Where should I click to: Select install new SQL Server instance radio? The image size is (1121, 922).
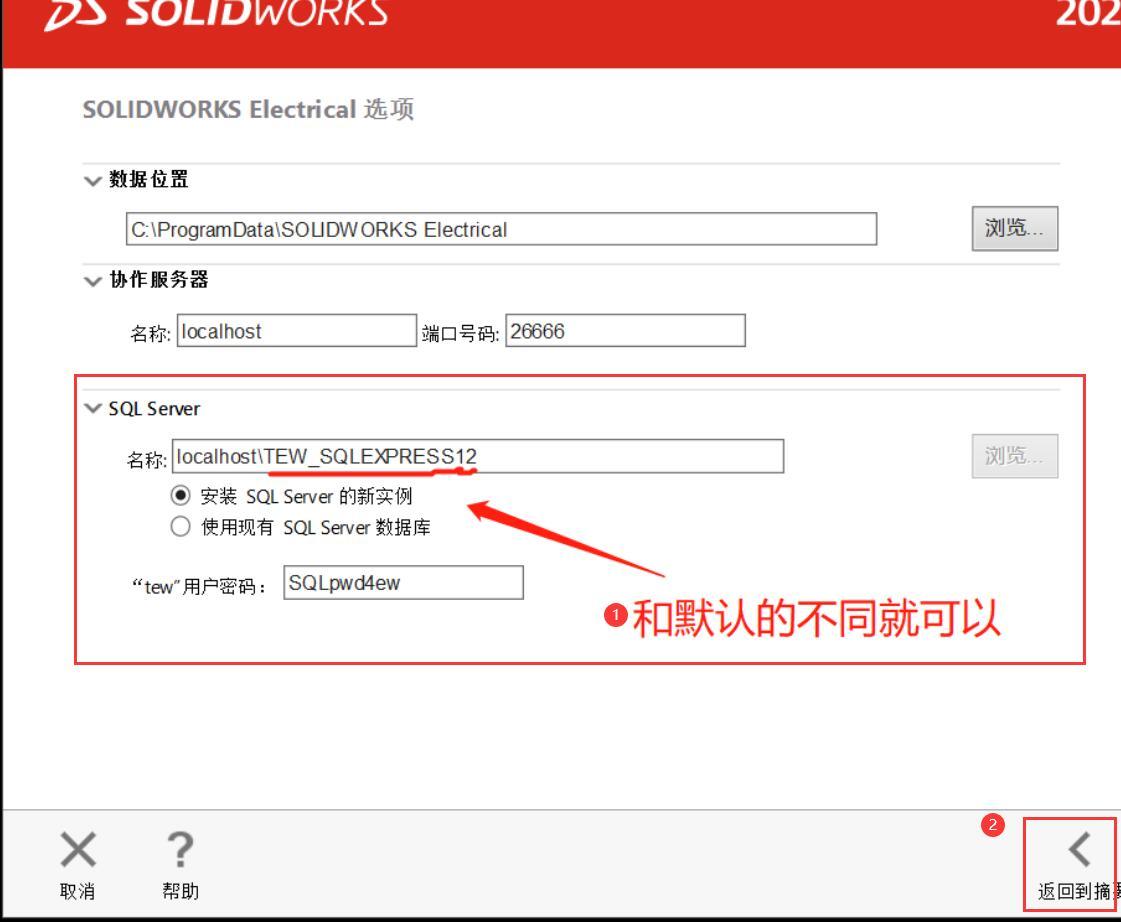tap(180, 495)
